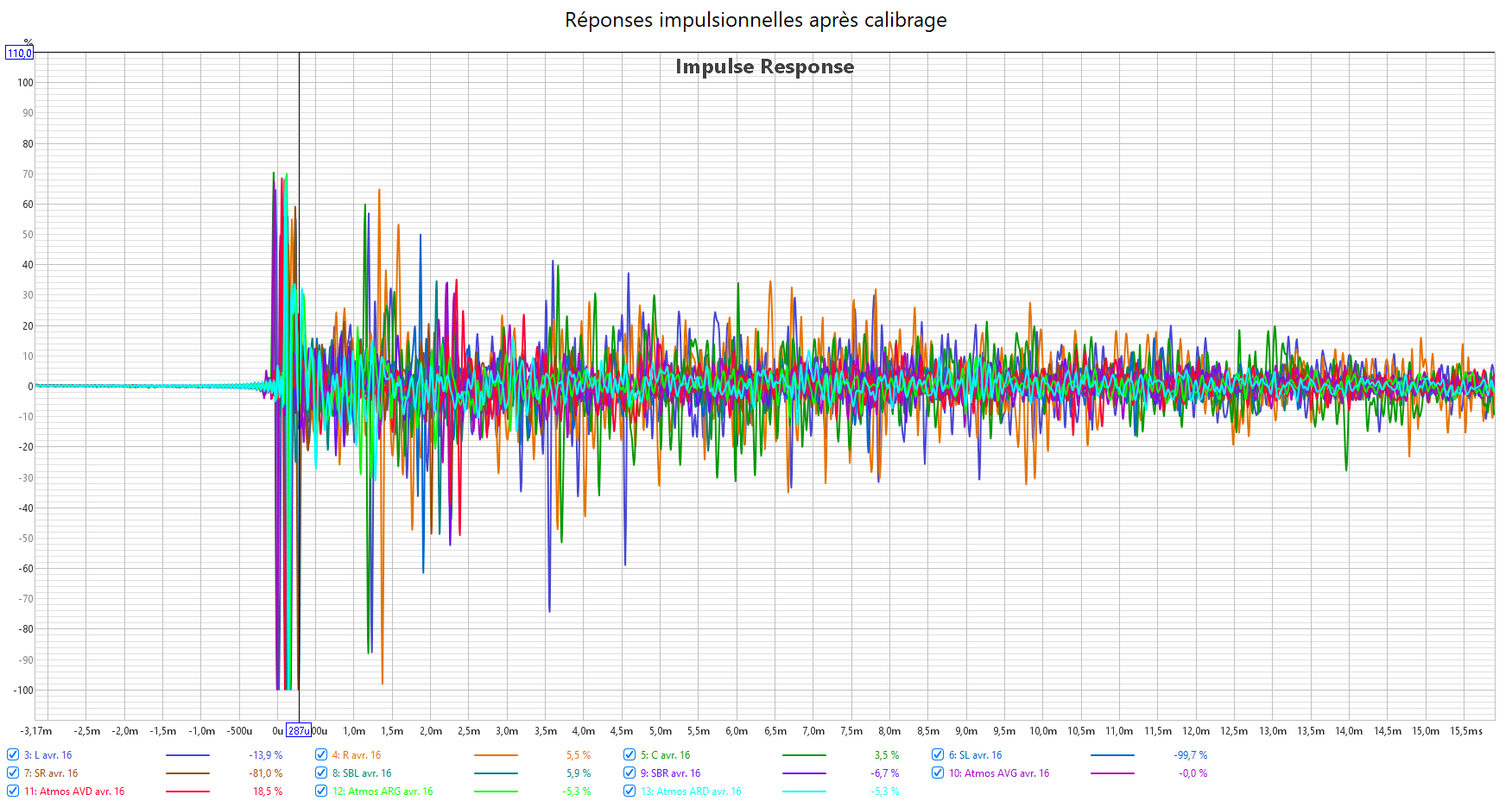
Task: Click the -99,7 % value for SL trace
Action: coord(1190,755)
